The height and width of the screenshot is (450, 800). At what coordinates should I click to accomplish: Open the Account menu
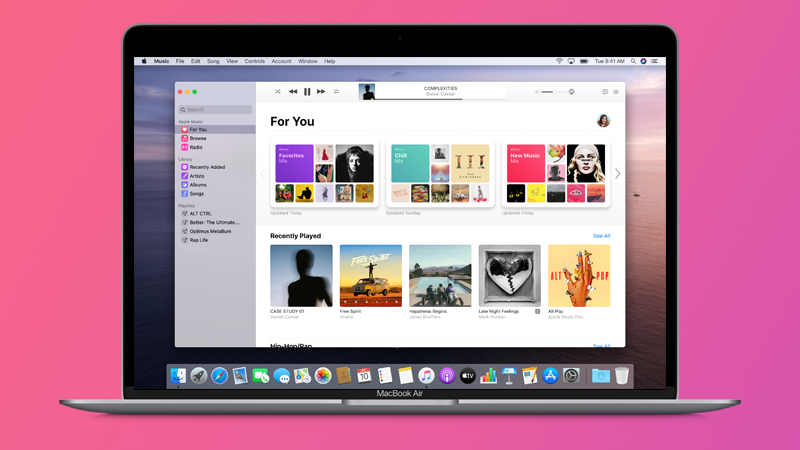point(281,61)
